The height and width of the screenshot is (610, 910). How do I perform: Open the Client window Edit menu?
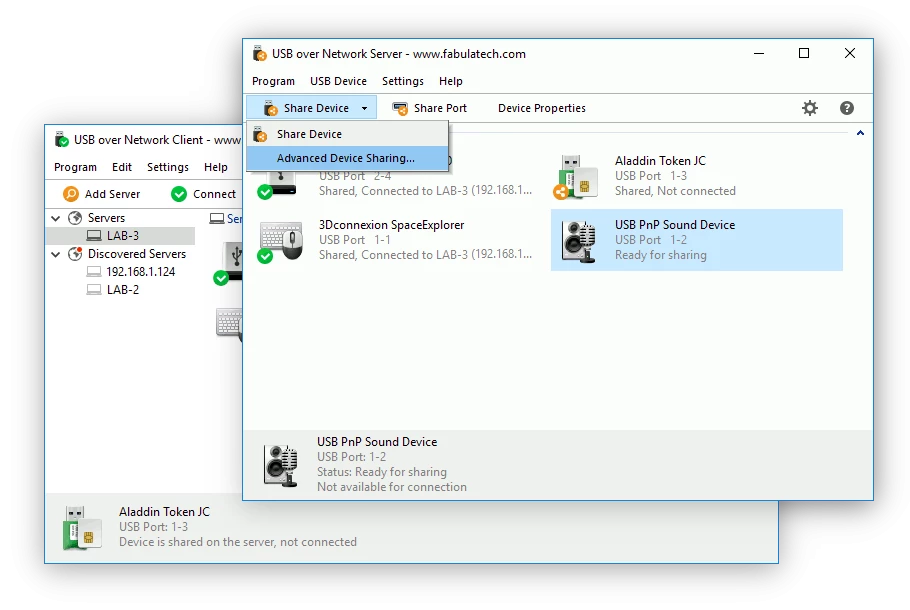pos(122,167)
